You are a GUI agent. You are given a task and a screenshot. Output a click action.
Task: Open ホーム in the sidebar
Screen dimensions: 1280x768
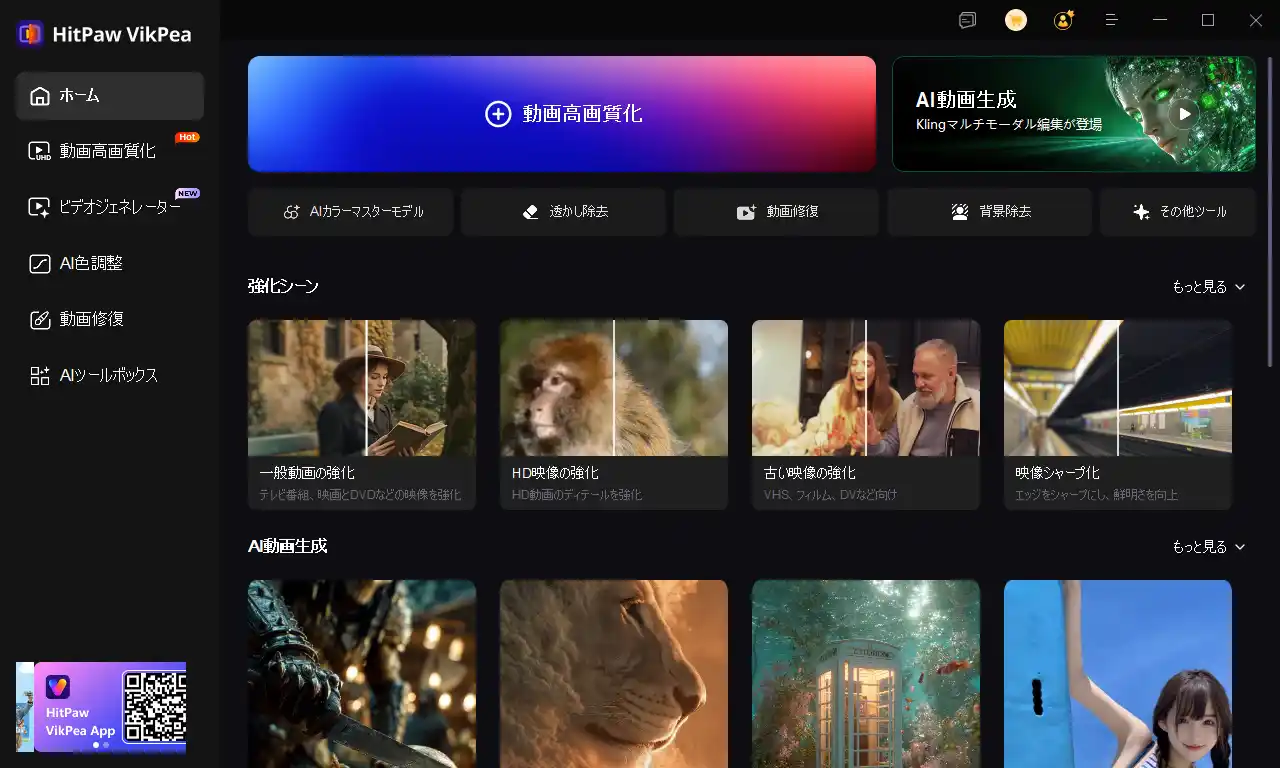110,96
